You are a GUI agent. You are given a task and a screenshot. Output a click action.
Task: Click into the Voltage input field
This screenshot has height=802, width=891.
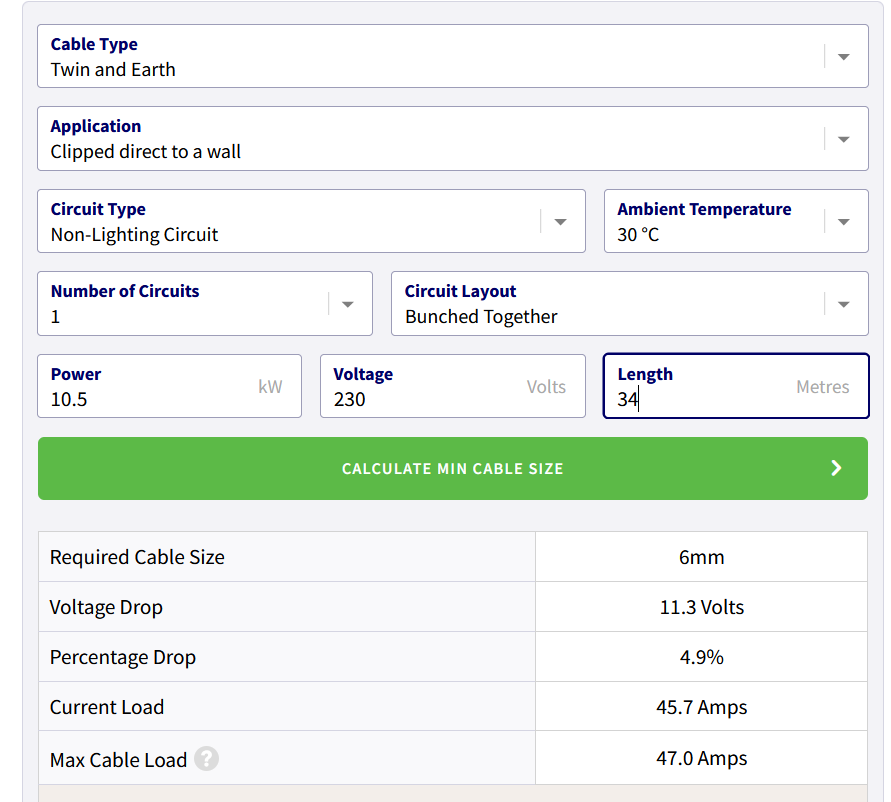tap(430, 399)
